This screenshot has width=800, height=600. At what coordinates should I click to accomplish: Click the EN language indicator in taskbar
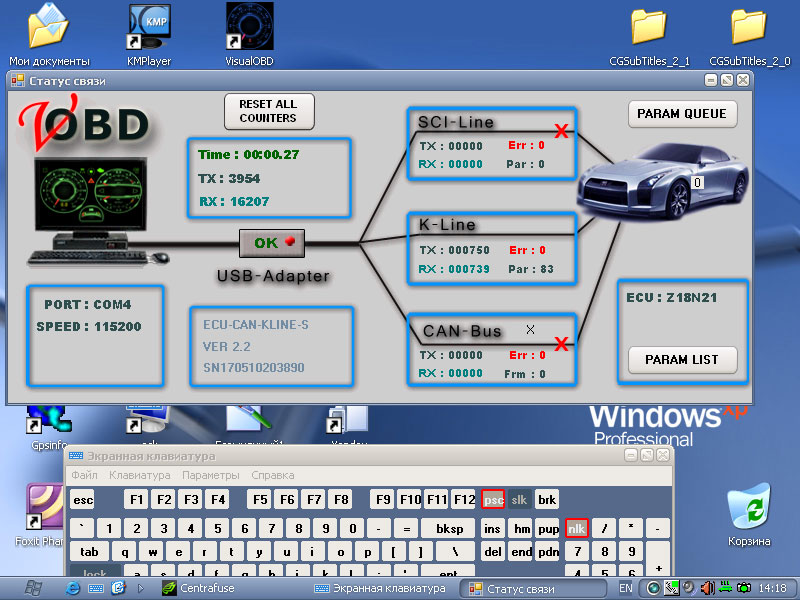pos(625,588)
